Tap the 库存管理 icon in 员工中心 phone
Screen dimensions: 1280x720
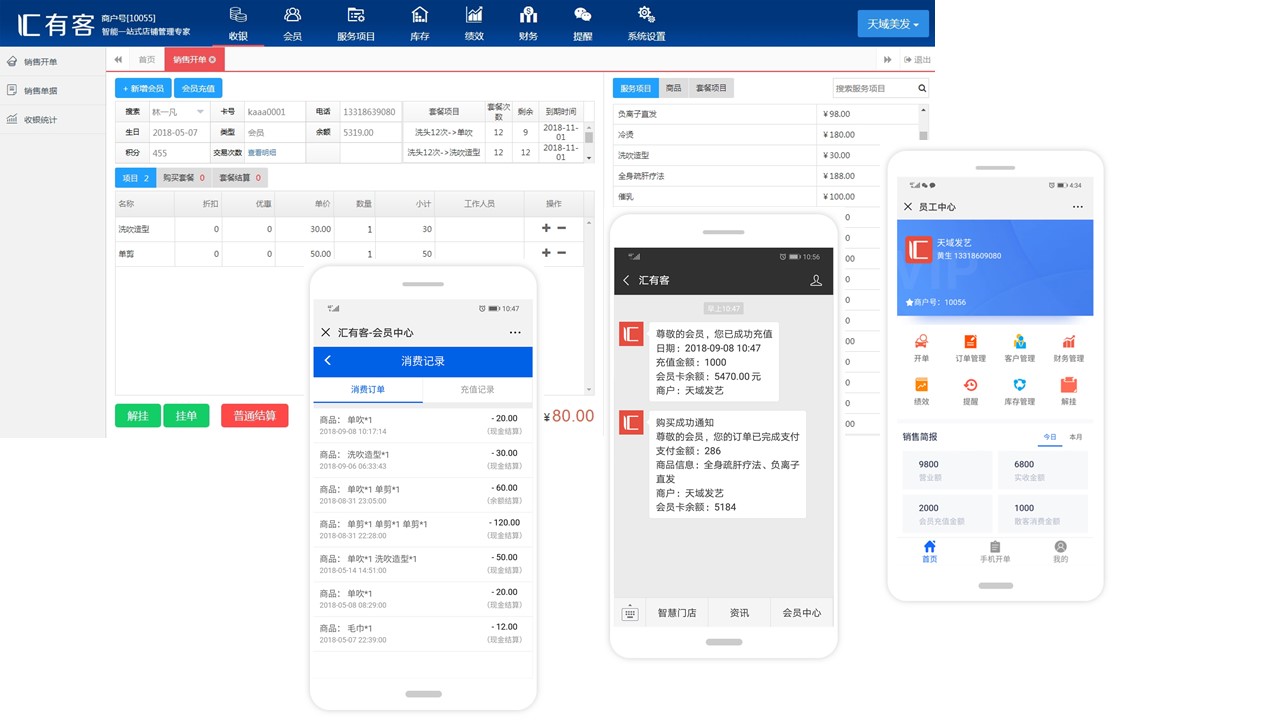(x=1019, y=385)
